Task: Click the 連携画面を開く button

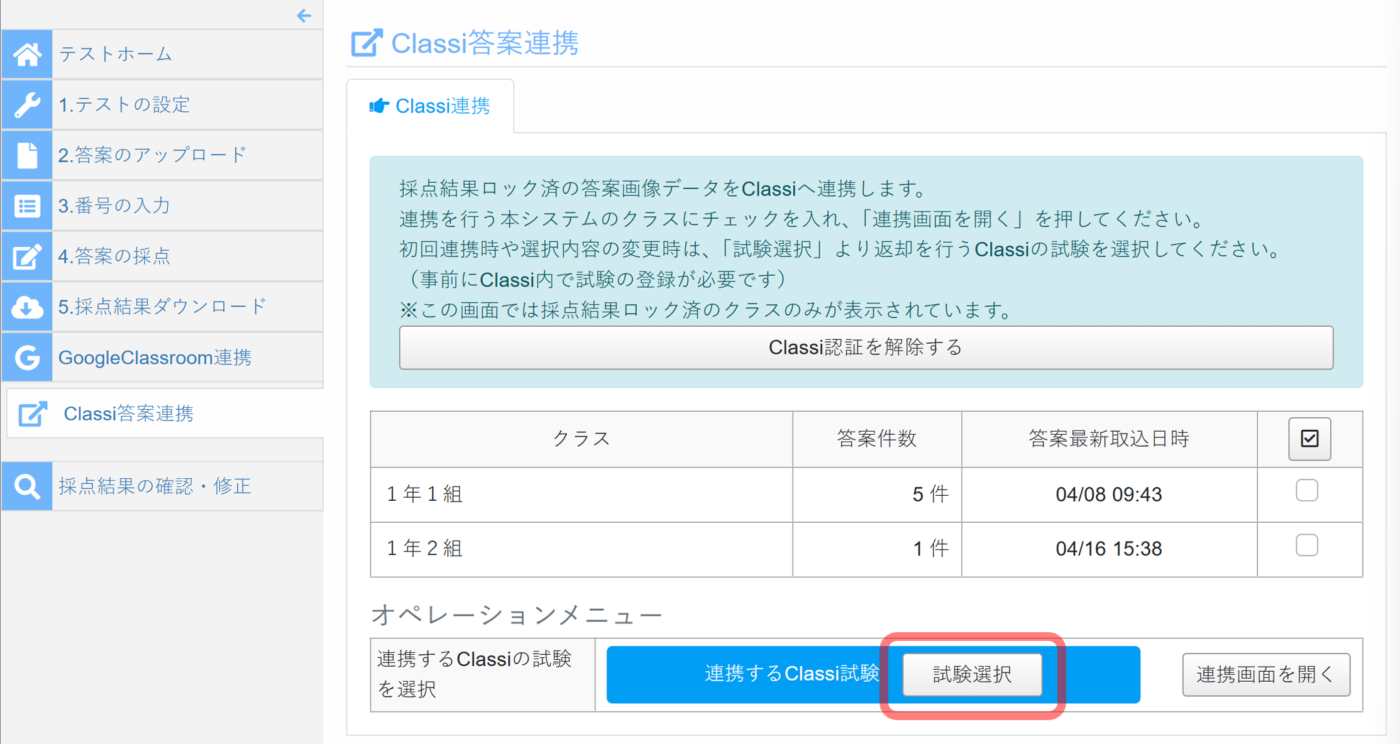Action: pyautogui.click(x=1266, y=675)
